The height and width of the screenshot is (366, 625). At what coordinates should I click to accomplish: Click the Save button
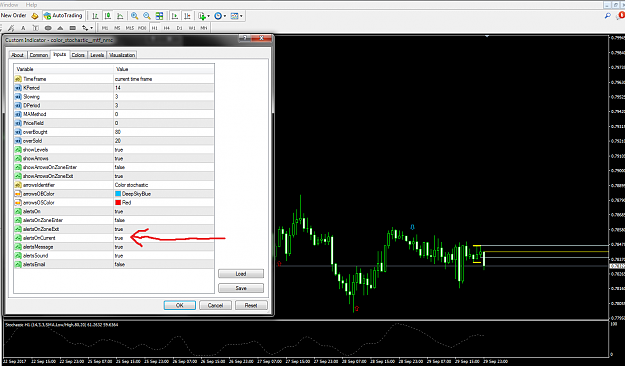click(x=241, y=288)
